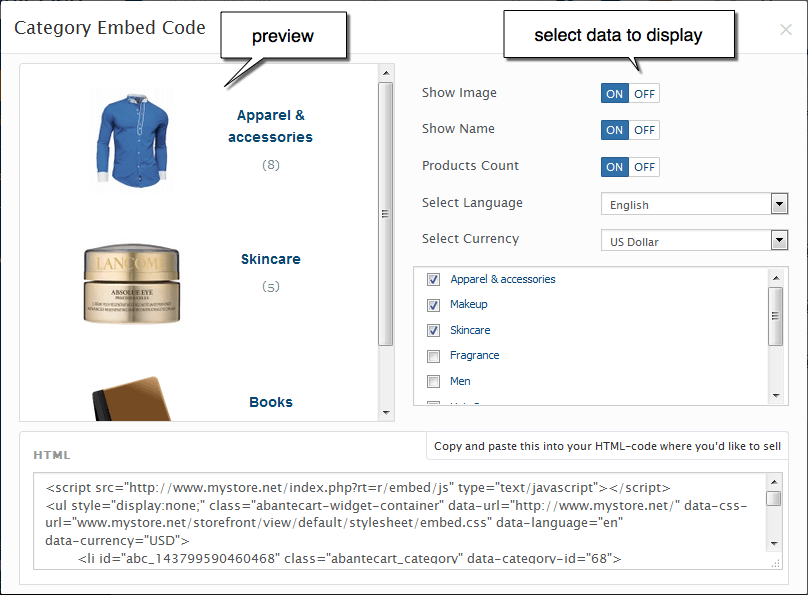Image resolution: width=808 pixels, height=595 pixels.
Task: Uncheck the Makeup category checkbox
Action: tap(433, 305)
